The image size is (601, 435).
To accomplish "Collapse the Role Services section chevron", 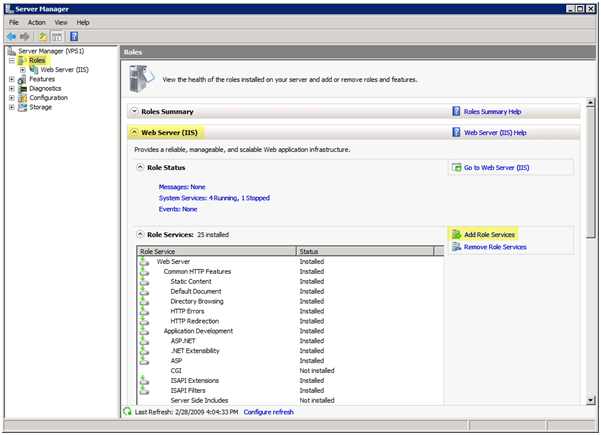I will click(140, 234).
